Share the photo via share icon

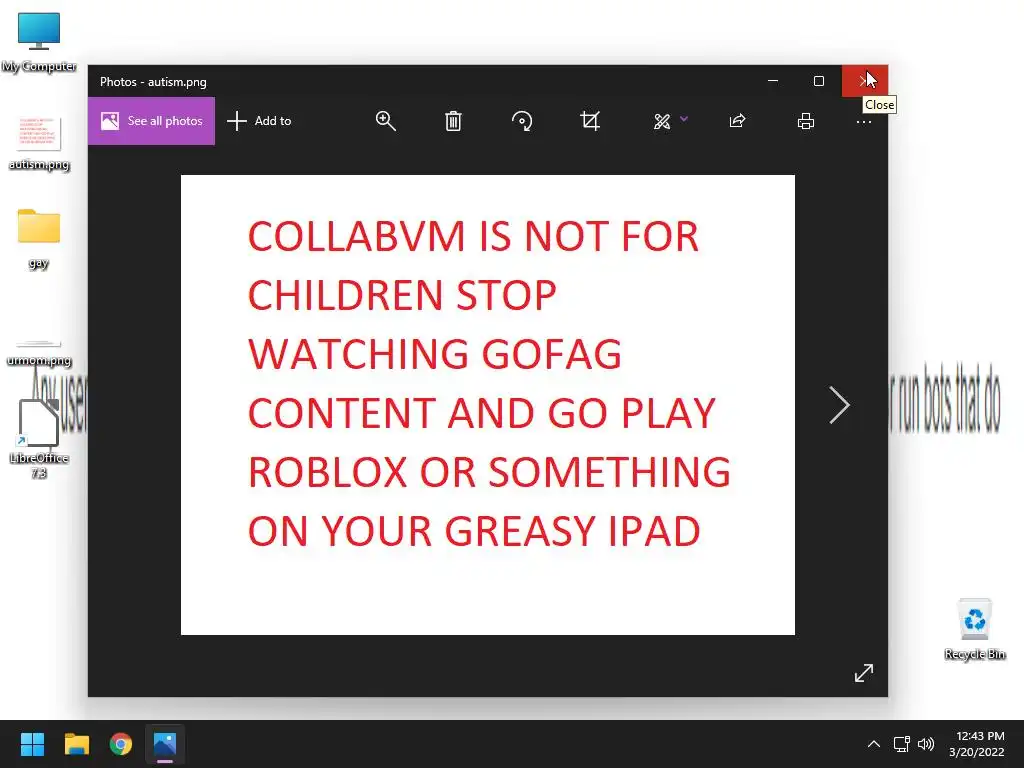pos(737,121)
